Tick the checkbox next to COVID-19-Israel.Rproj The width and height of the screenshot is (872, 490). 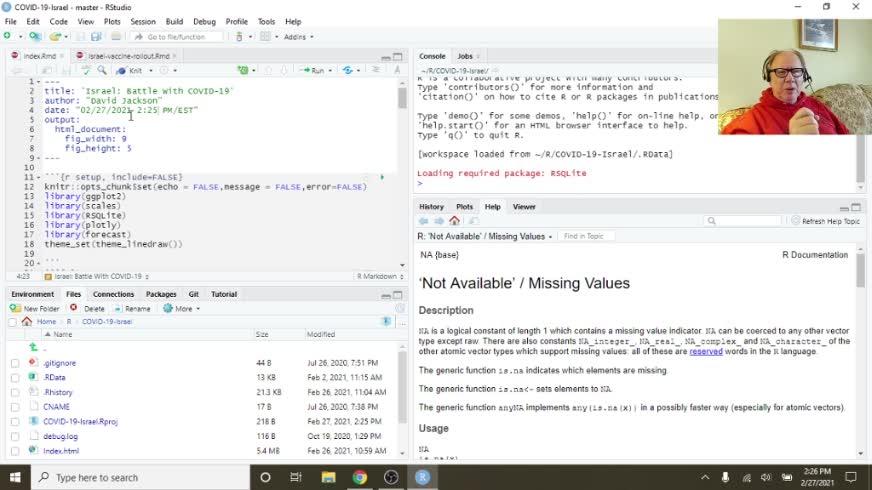pyautogui.click(x=15, y=422)
